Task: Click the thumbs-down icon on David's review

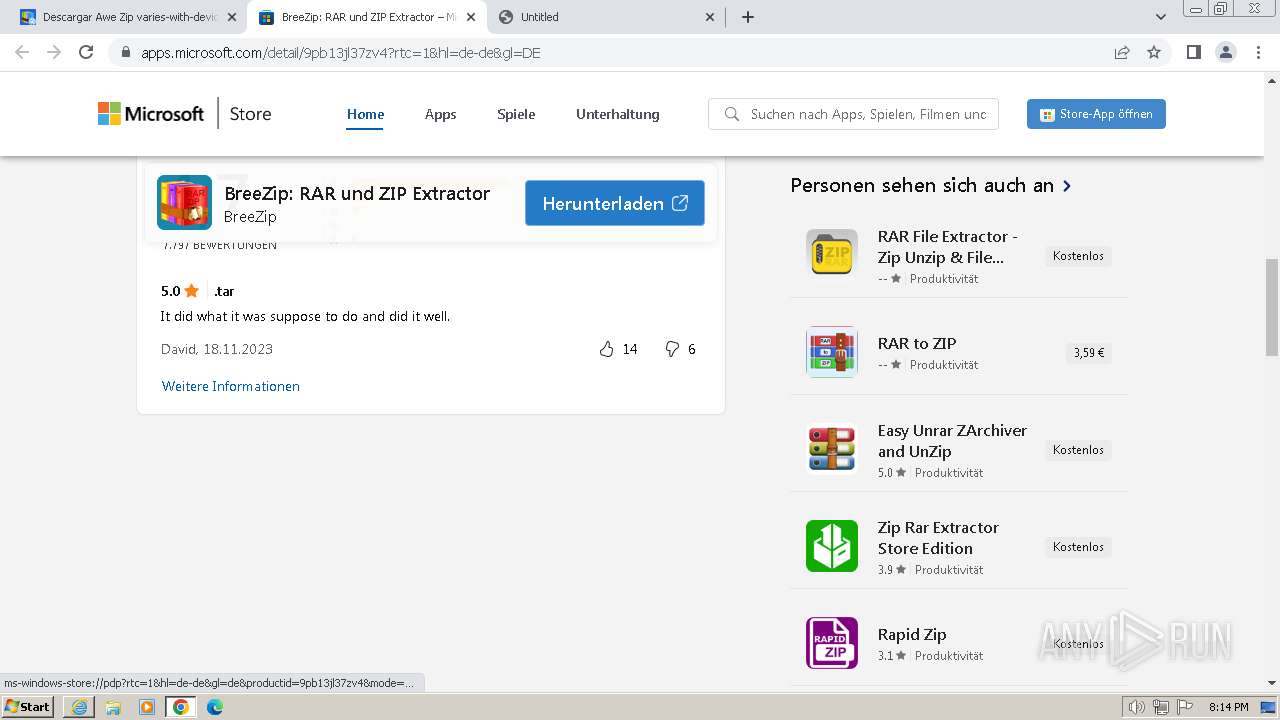Action: (672, 349)
